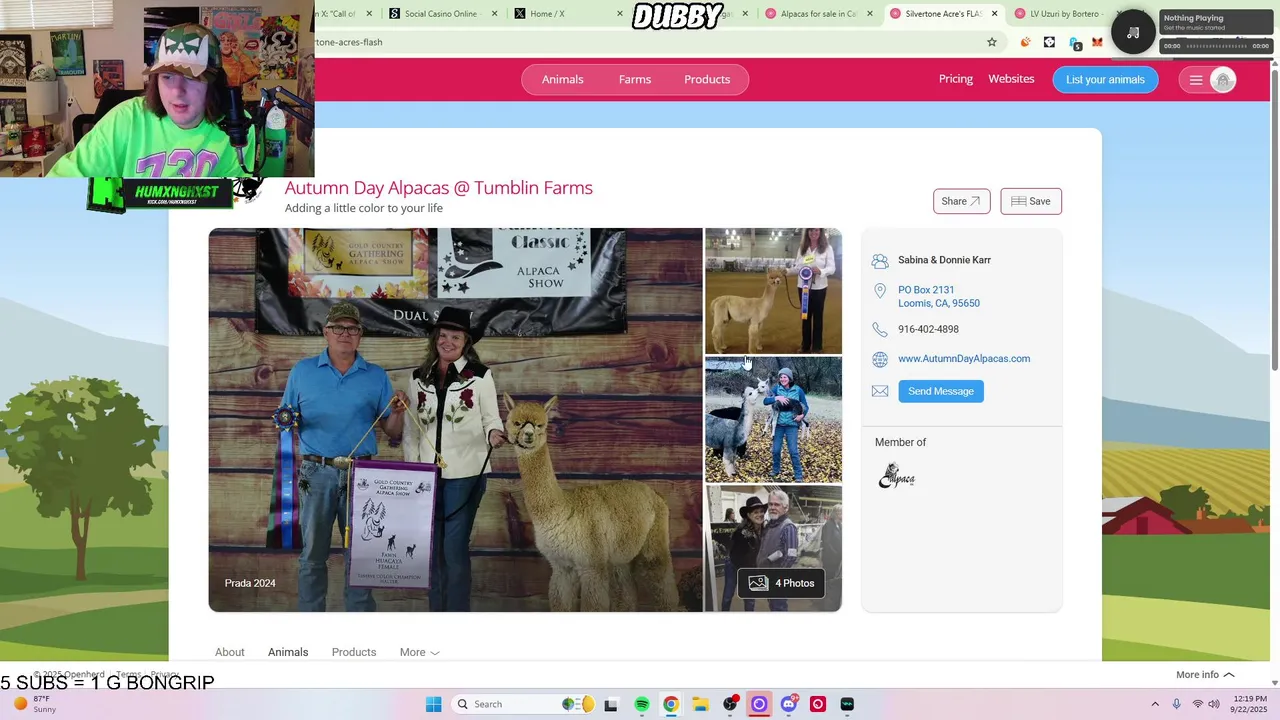Click the phone number 916-402-4898
The width and height of the screenshot is (1280, 720).
pos(928,329)
